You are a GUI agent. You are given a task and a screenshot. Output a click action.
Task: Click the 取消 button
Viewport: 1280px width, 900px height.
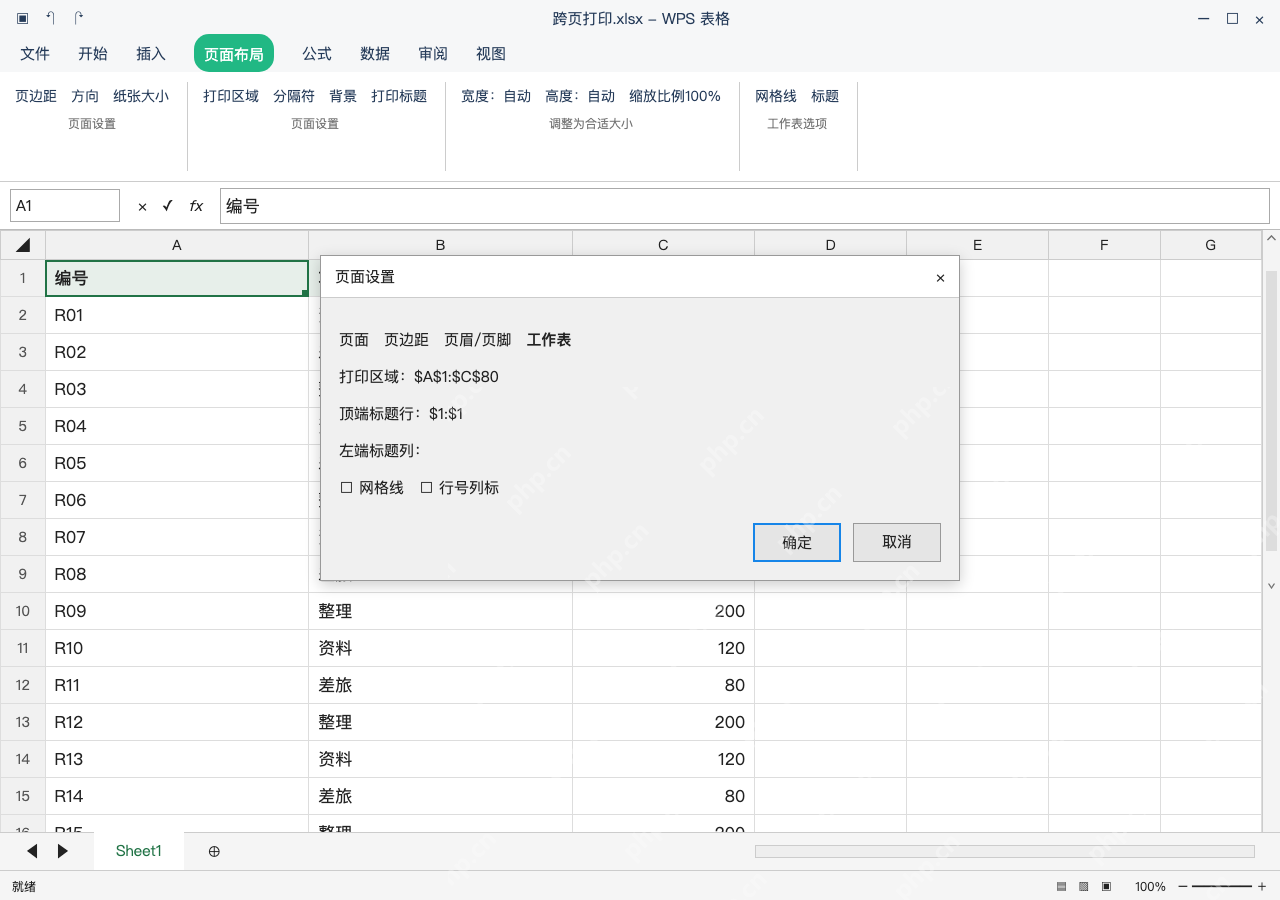pyautogui.click(x=897, y=542)
